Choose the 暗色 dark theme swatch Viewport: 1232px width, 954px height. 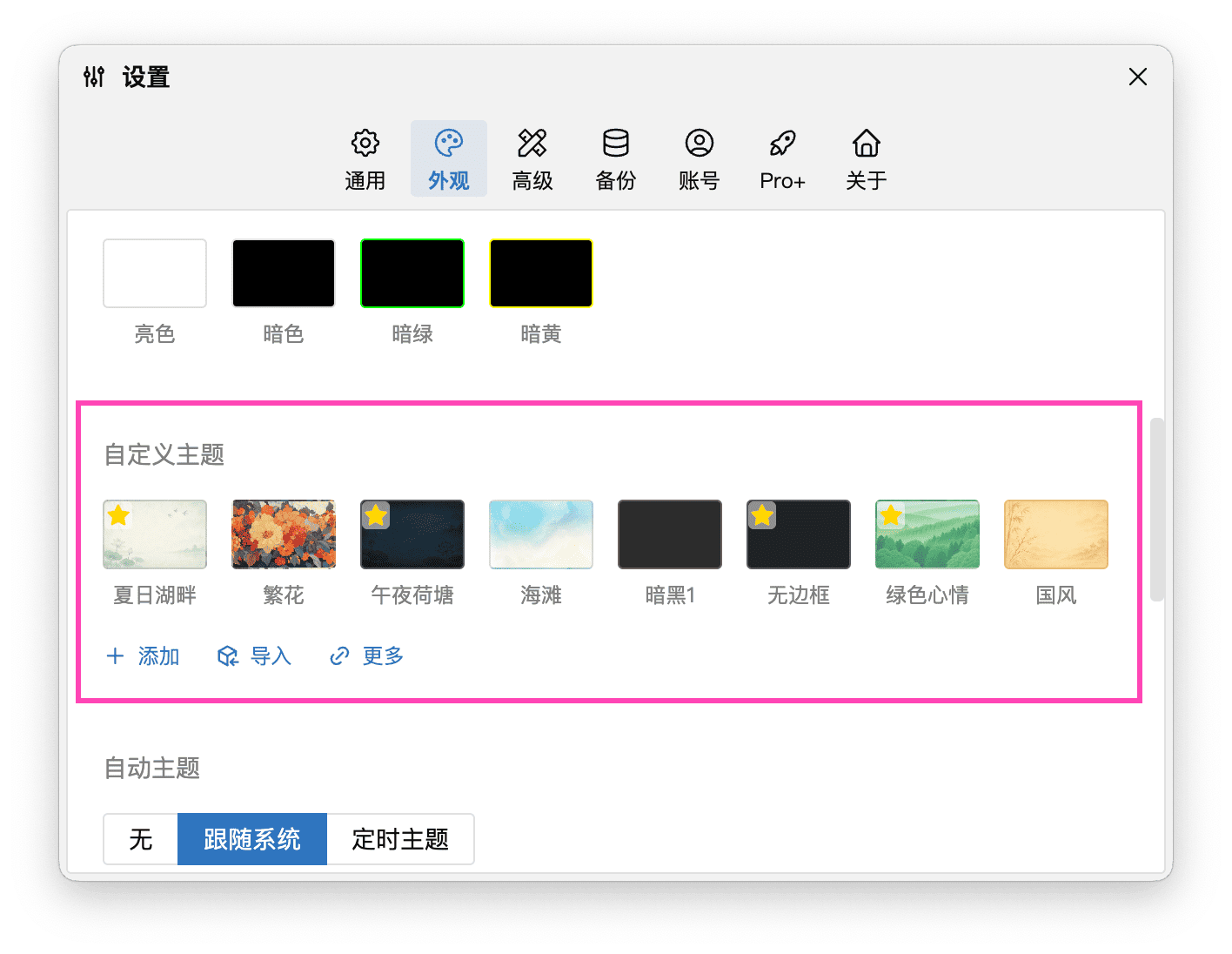click(284, 273)
